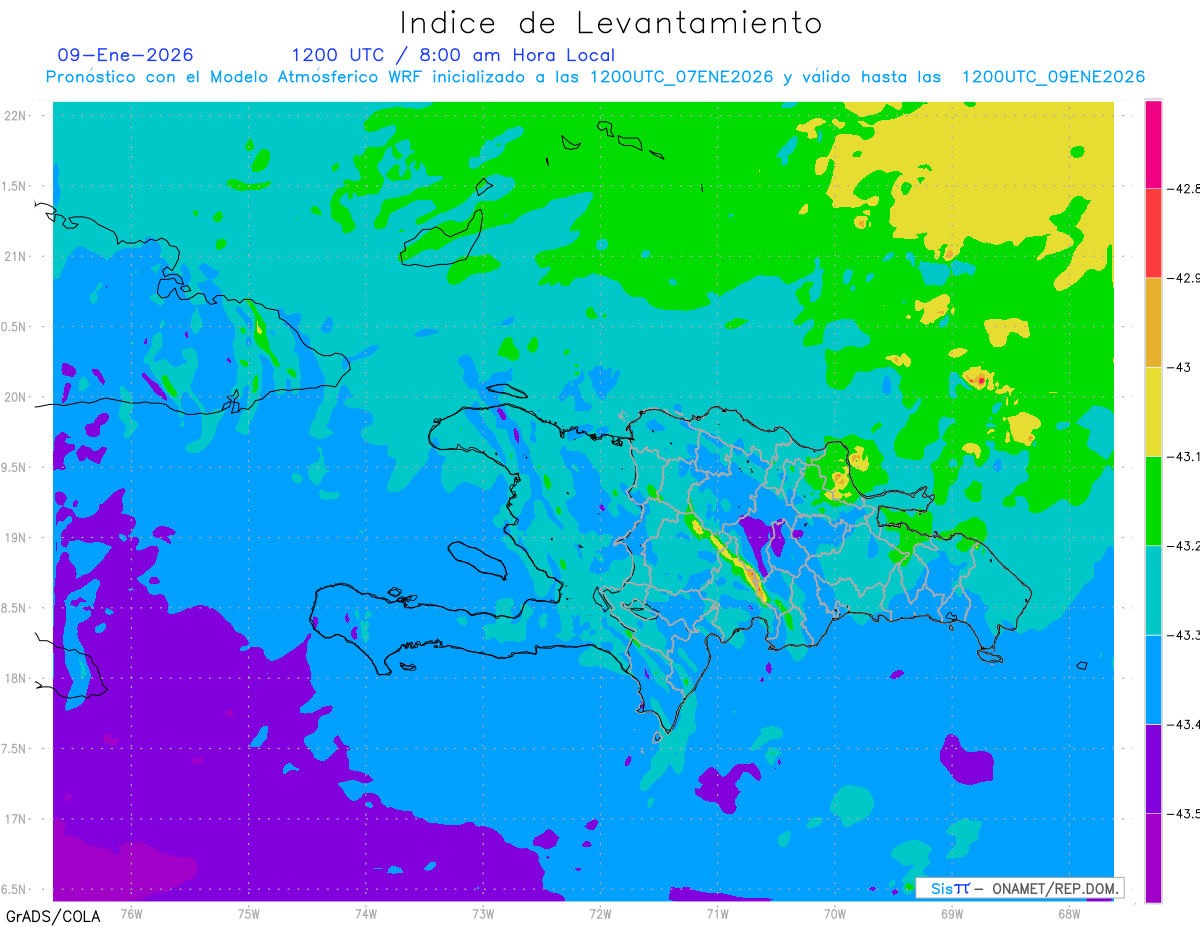This screenshot has width=1200, height=927.
Task: Click the '76W' longitude label
Action: coord(131,912)
